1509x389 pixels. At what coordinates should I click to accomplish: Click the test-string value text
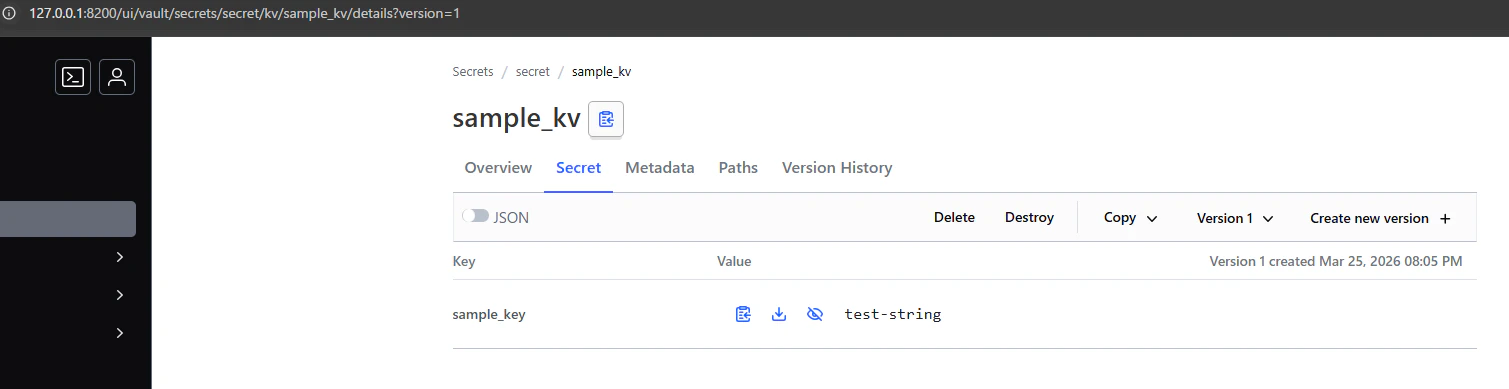(893, 314)
